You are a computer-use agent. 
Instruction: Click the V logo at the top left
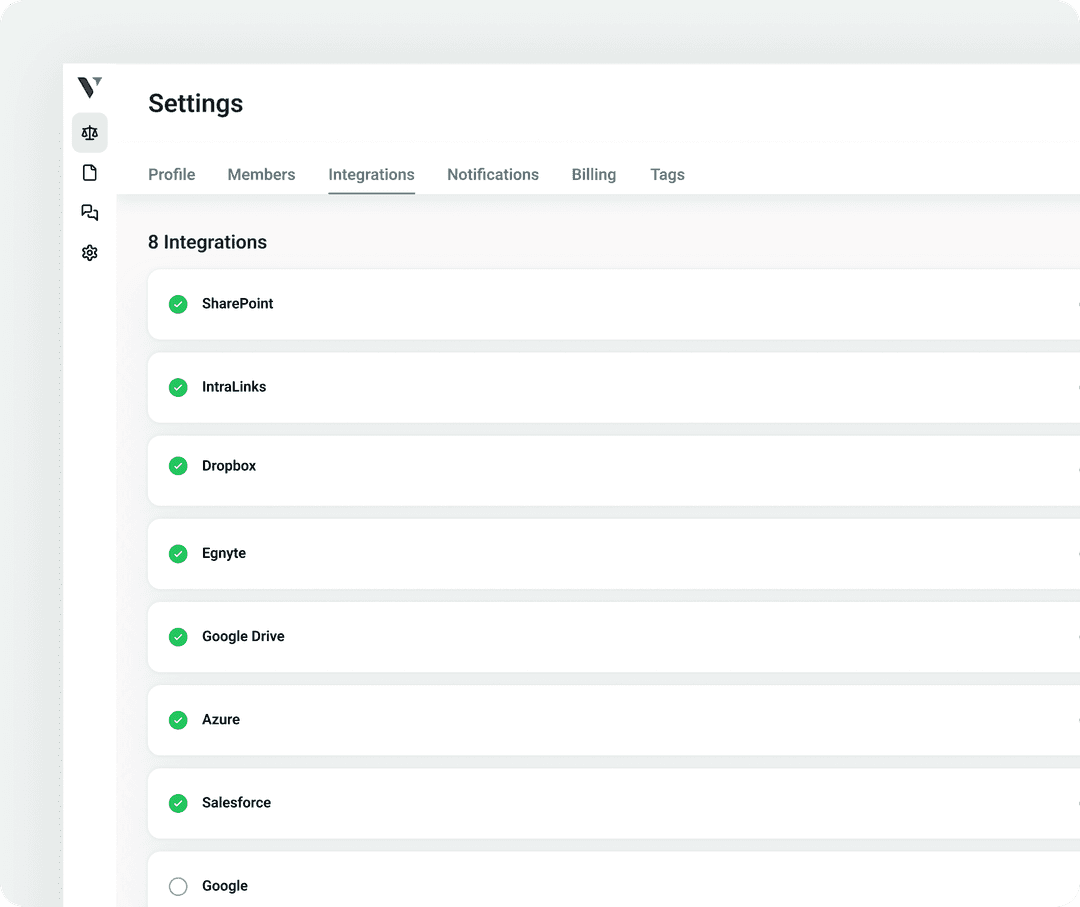[89, 88]
